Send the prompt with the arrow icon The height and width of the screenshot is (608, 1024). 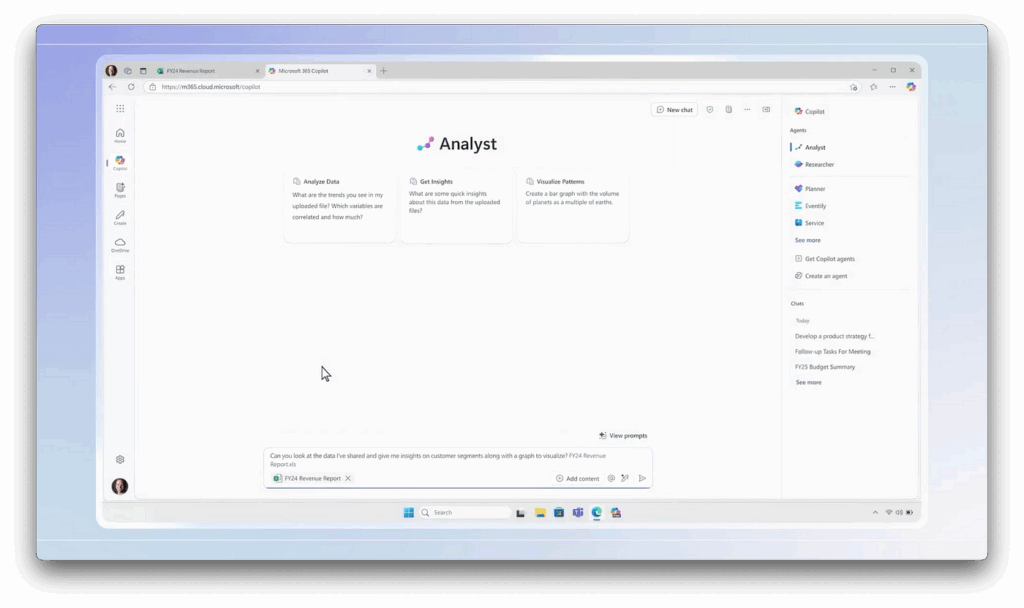643,478
